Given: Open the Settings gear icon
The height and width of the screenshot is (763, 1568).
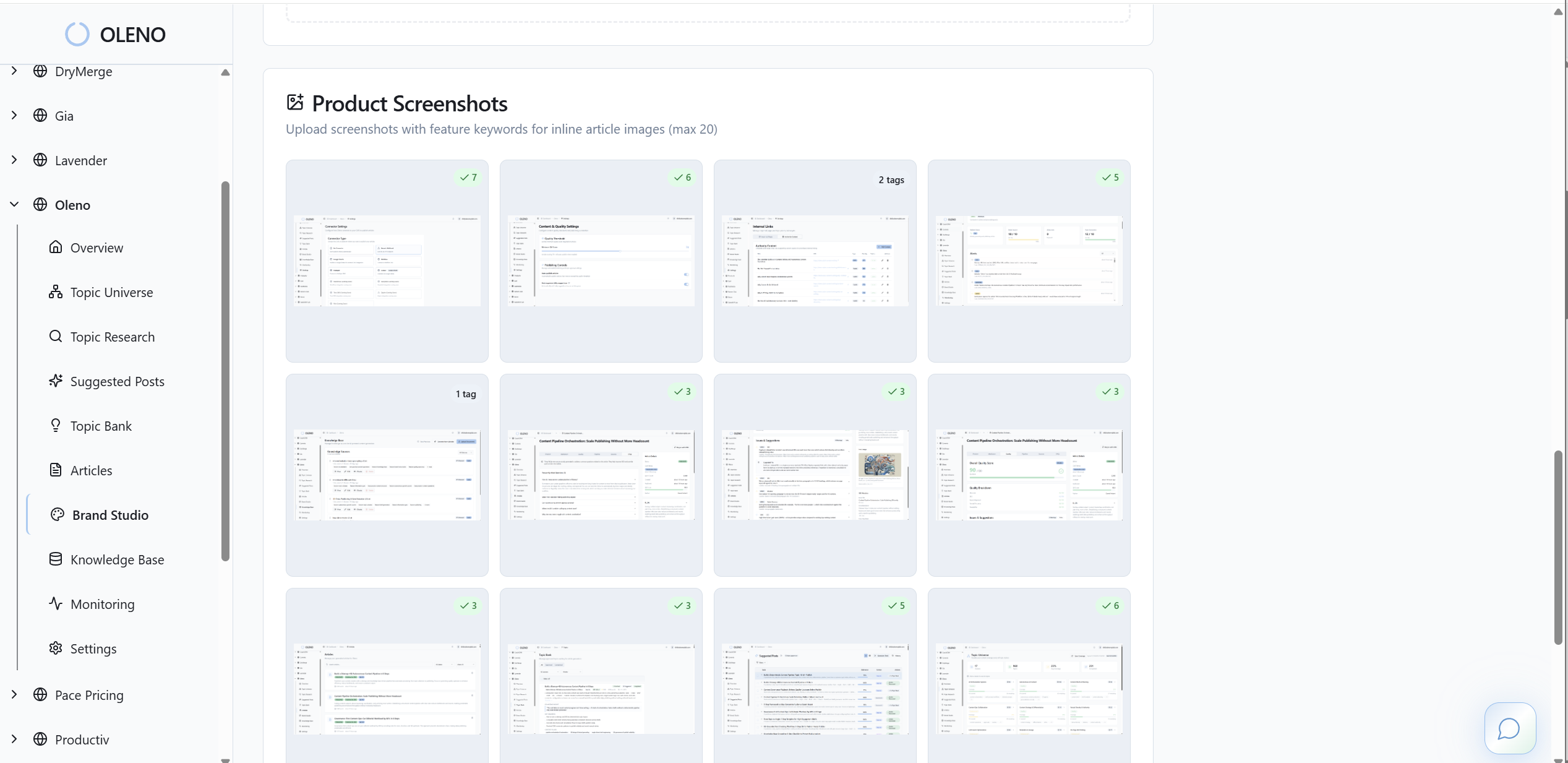Looking at the screenshot, I should 56,649.
